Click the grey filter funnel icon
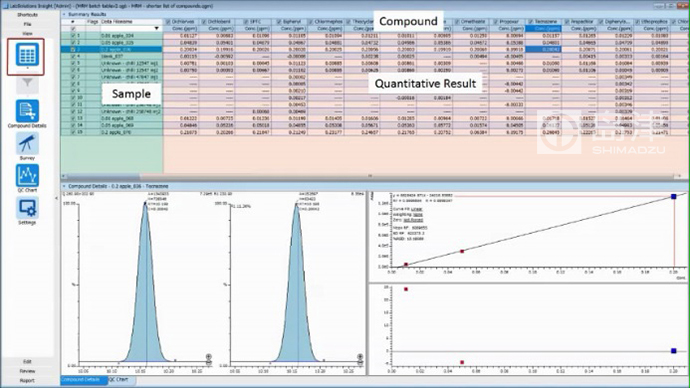Screen dimensions: 690x388 coord(27,84)
